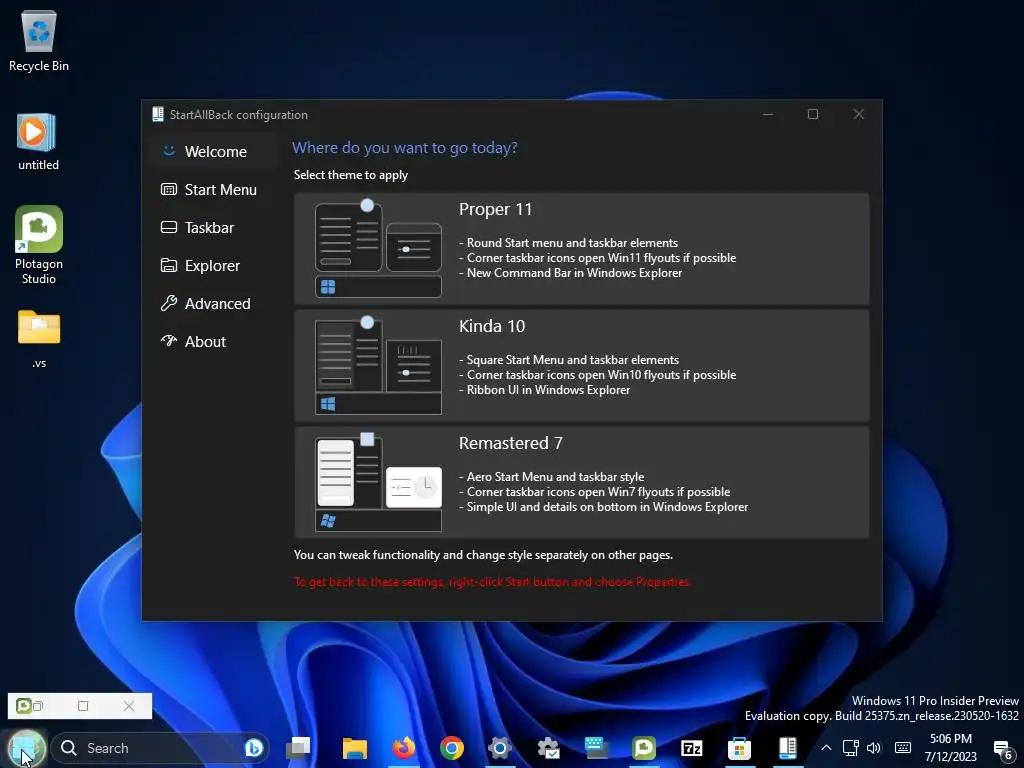Switch to StartAllBack taskbar button

[x=788, y=748]
